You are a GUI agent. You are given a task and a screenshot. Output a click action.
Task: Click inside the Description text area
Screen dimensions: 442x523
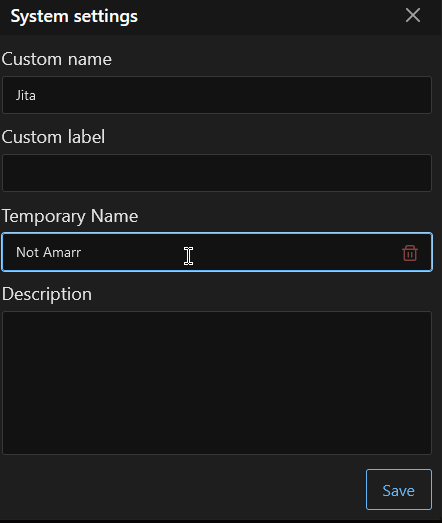click(217, 383)
